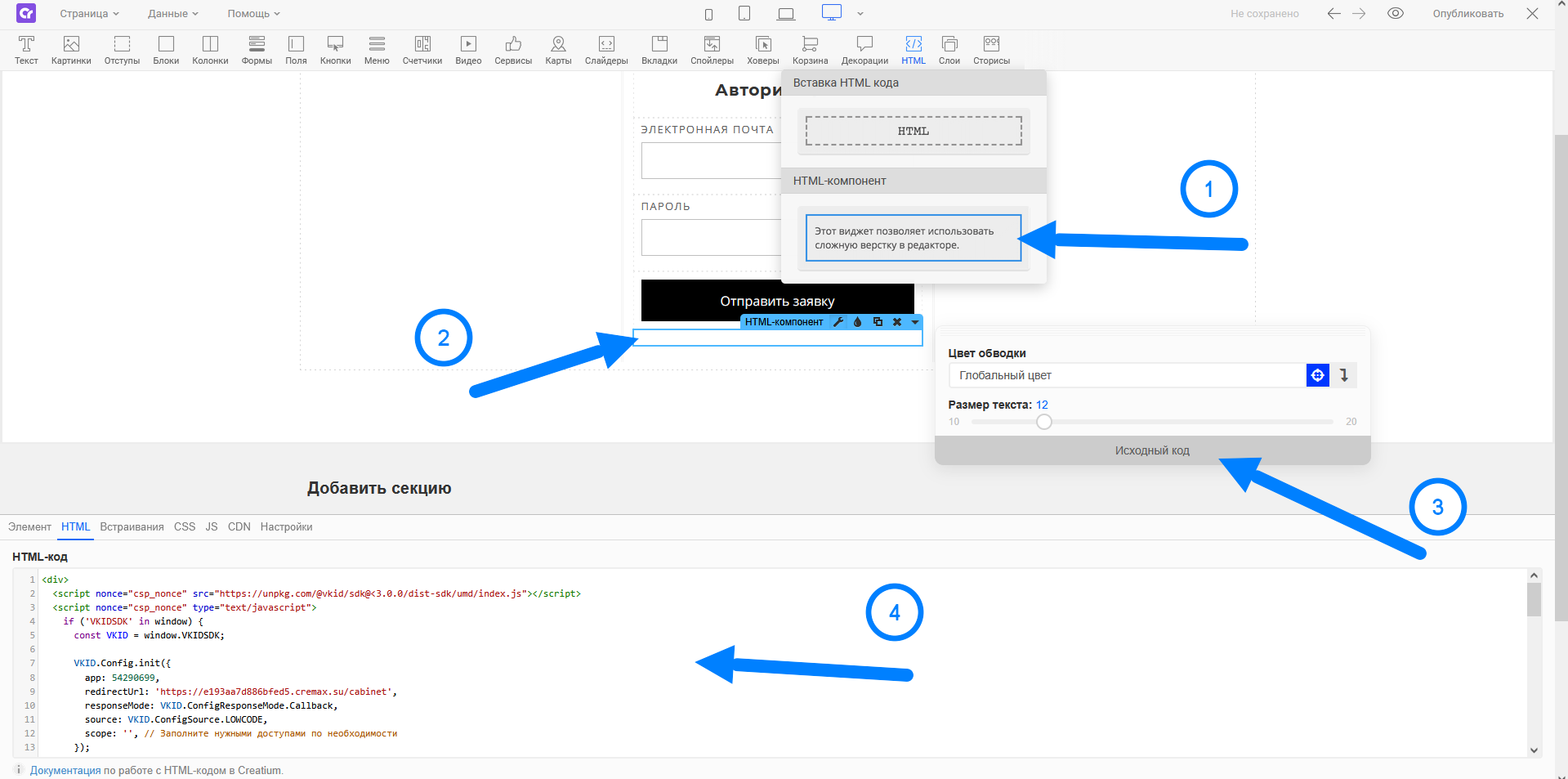The image size is (1568, 779).
Task: Open the Меню widgets tool
Action: click(x=377, y=49)
